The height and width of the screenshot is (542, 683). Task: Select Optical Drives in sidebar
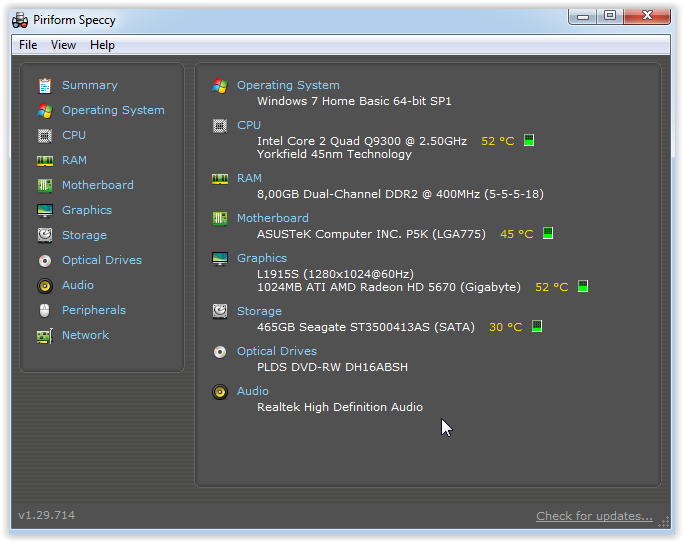pos(102,260)
